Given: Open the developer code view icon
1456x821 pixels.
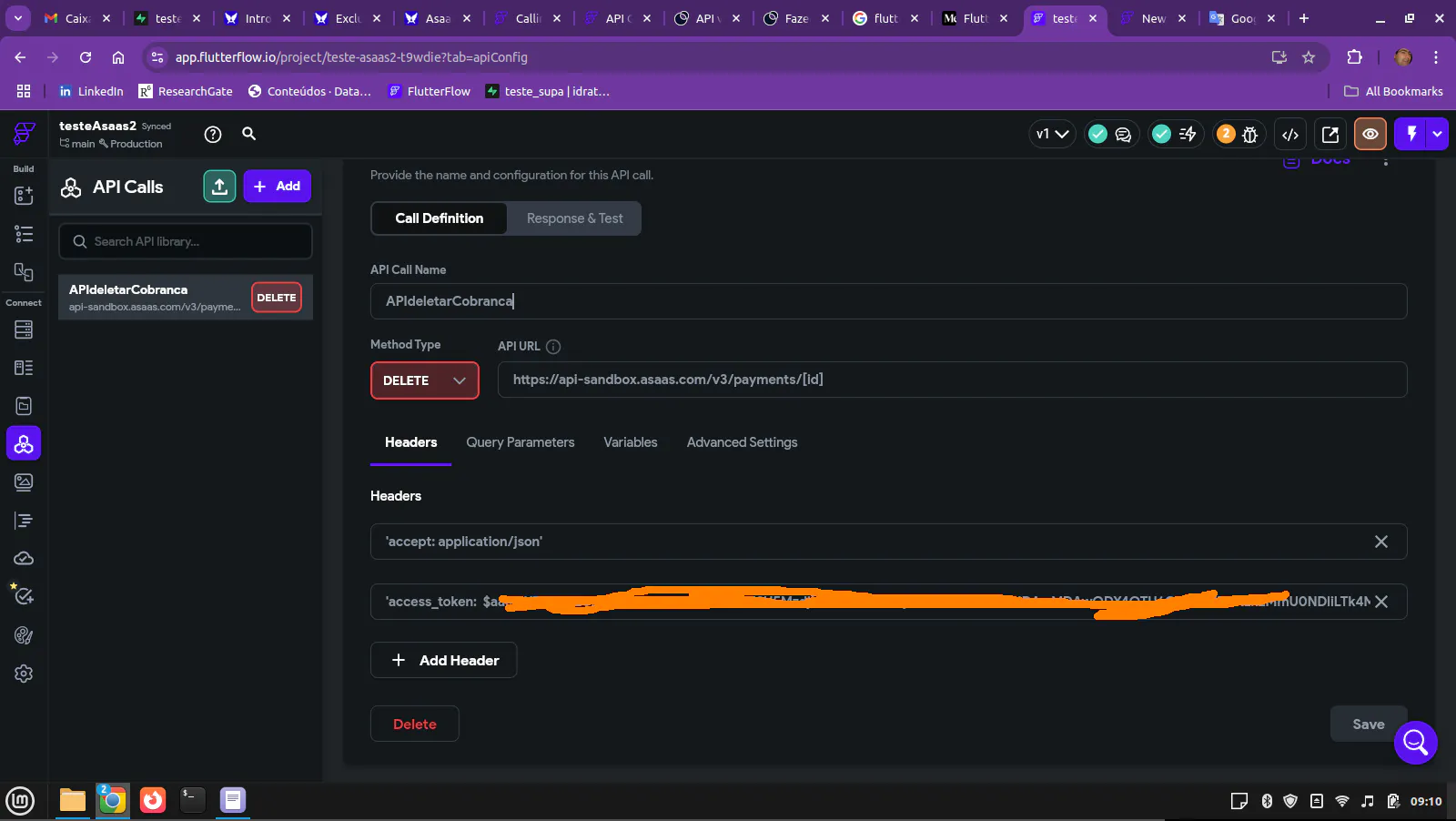Looking at the screenshot, I should 1290,135.
